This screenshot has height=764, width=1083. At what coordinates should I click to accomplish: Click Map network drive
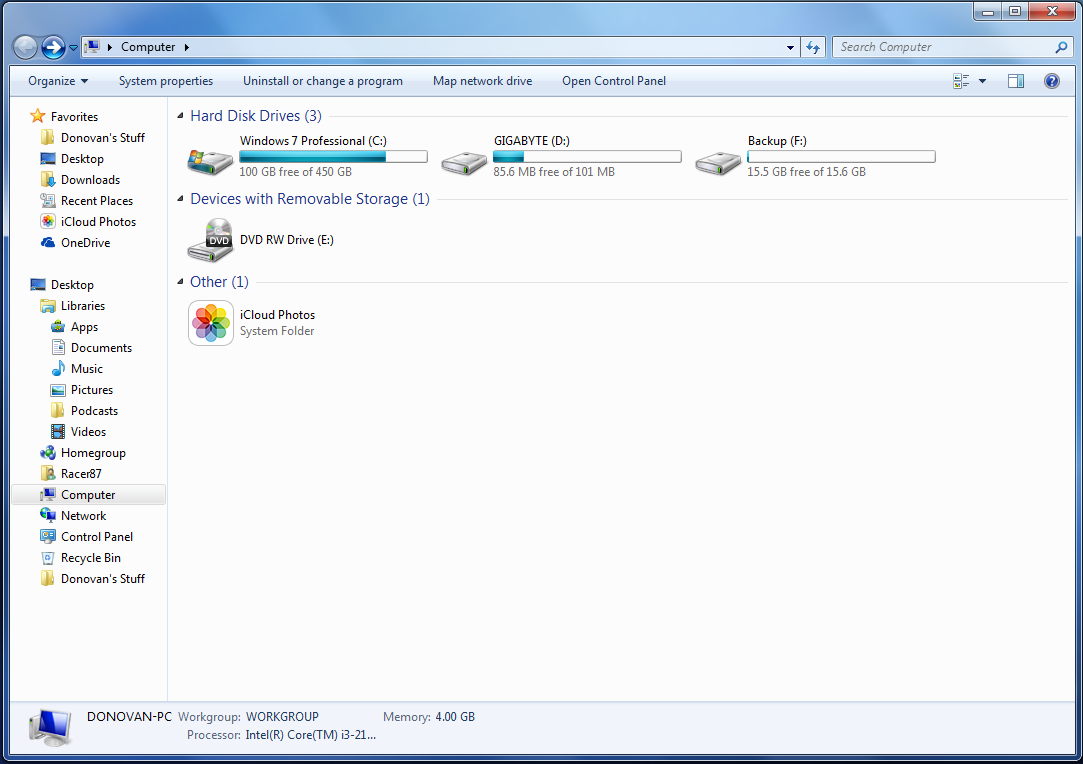tap(482, 81)
